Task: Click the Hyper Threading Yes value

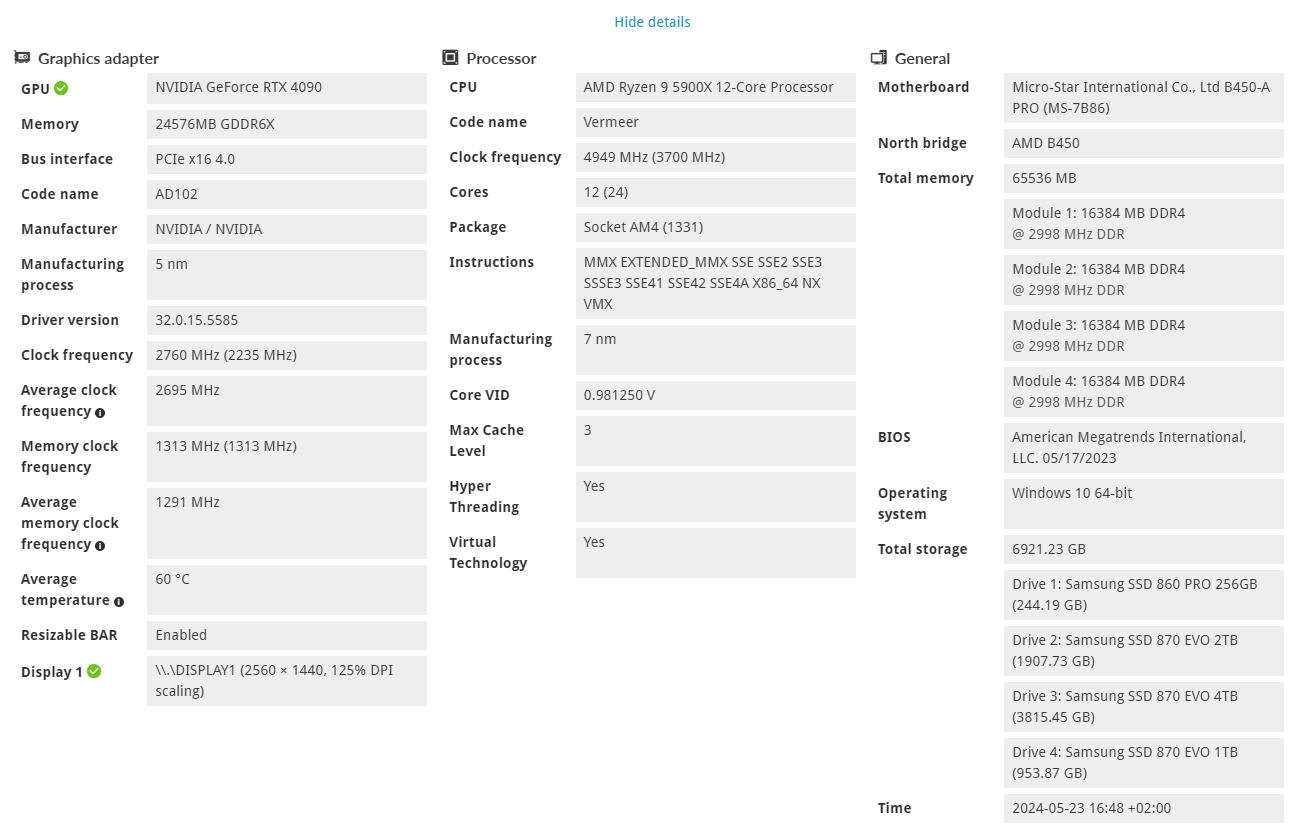Action: point(716,497)
